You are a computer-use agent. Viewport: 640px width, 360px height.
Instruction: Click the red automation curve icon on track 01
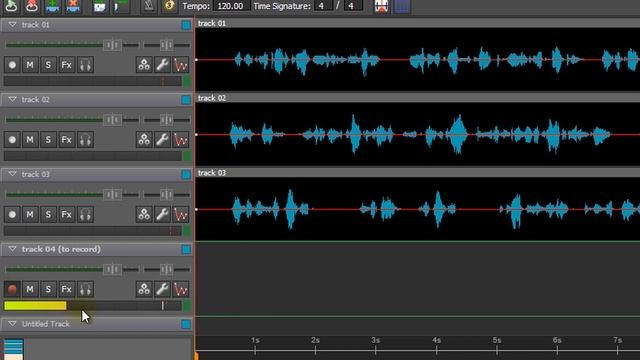pyautogui.click(x=181, y=65)
